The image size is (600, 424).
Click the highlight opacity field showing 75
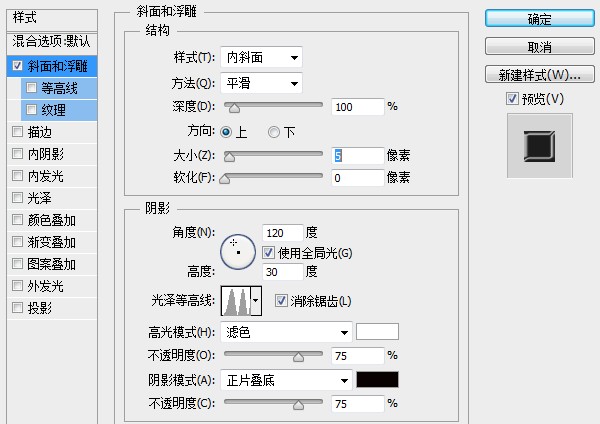pos(357,356)
